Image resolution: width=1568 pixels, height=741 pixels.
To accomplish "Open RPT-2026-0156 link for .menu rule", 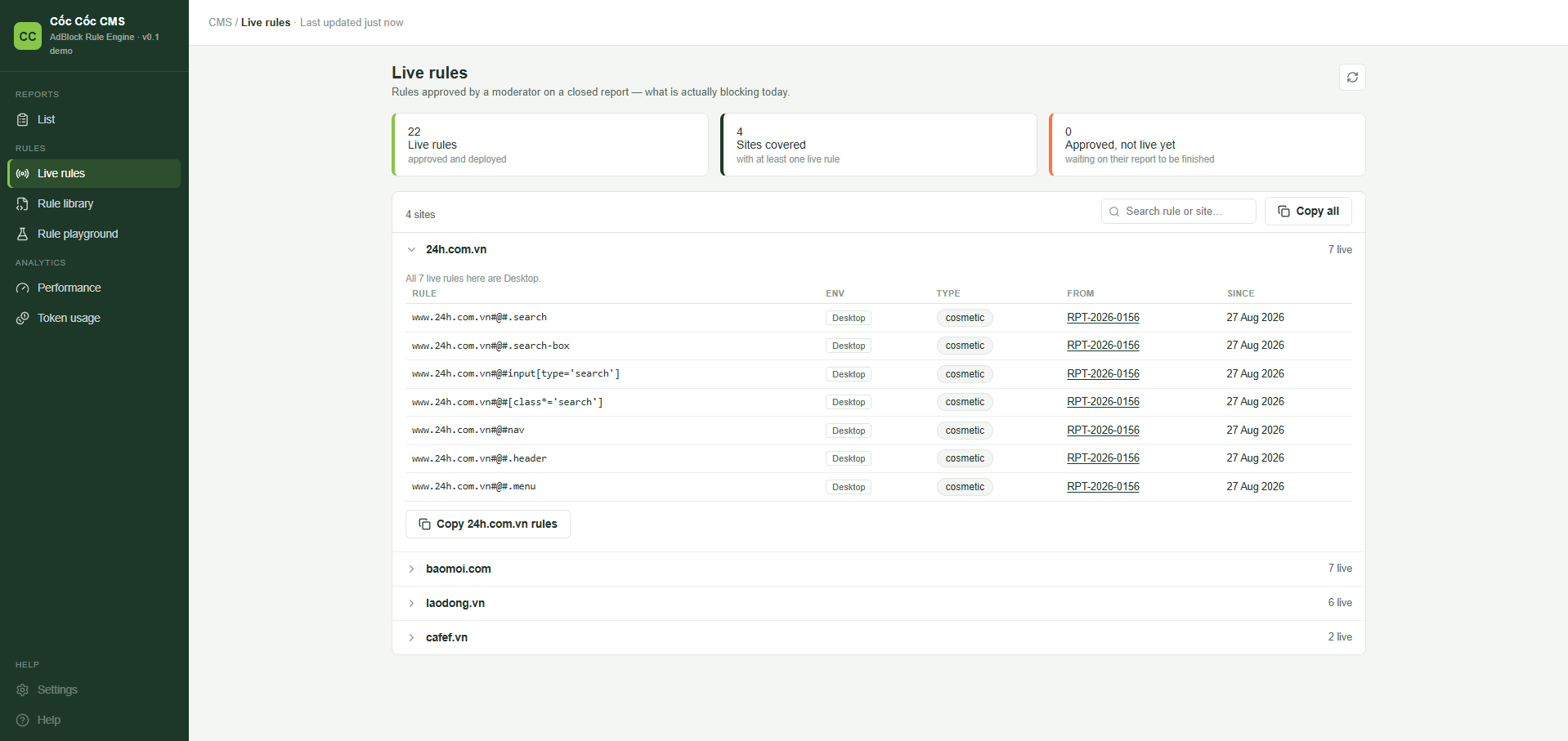I will pyautogui.click(x=1103, y=486).
